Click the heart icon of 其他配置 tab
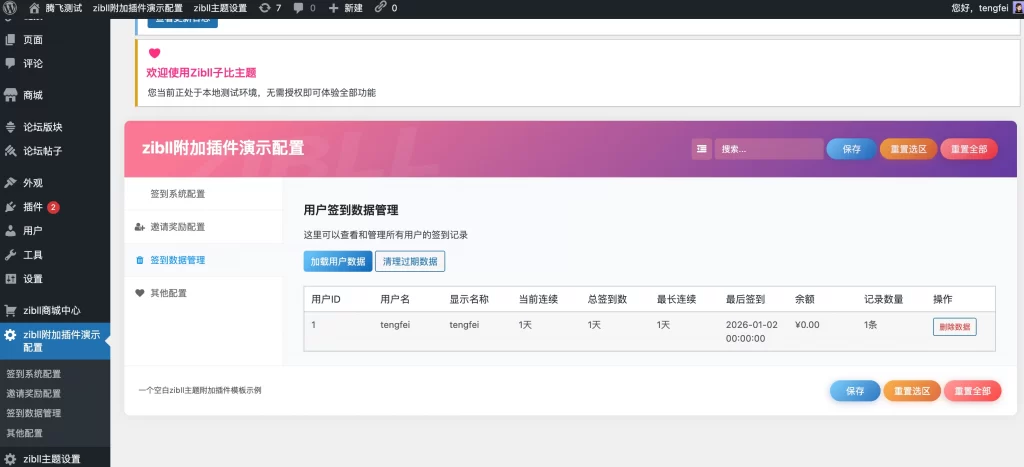1024x467 pixels. click(139, 293)
